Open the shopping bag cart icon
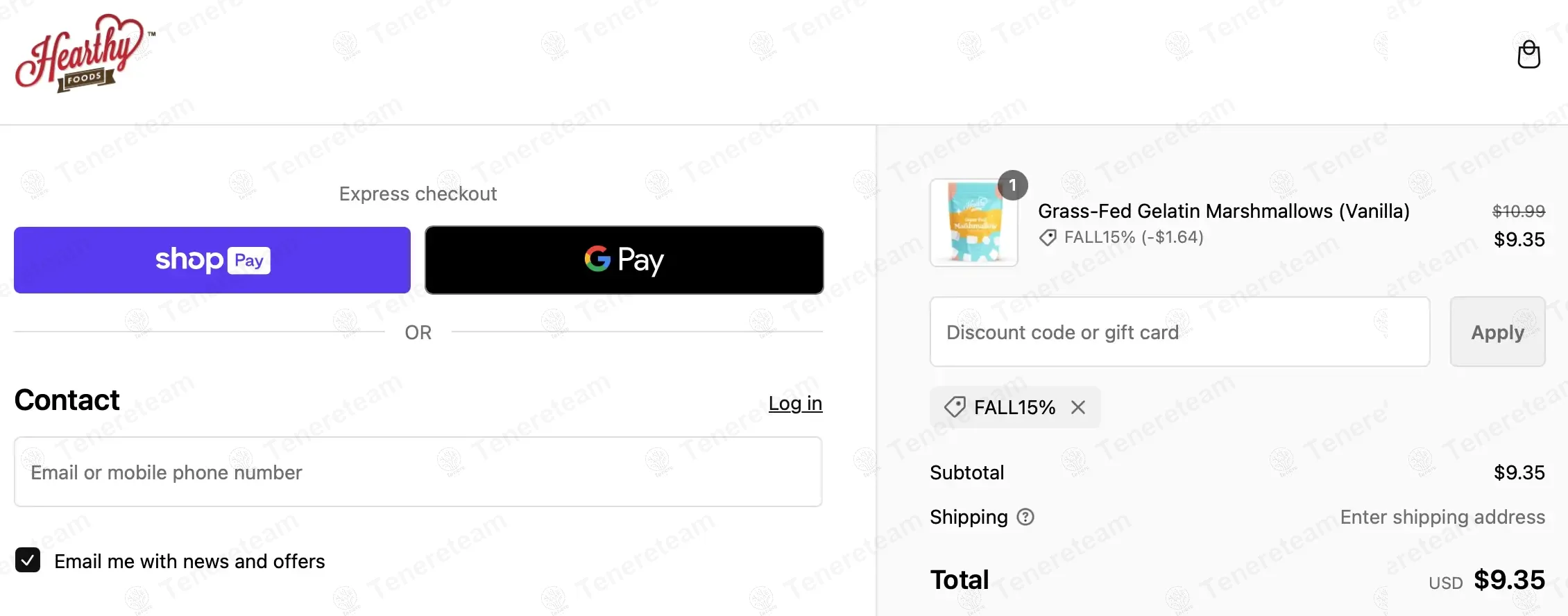This screenshot has width=1568, height=616. pyautogui.click(x=1528, y=54)
